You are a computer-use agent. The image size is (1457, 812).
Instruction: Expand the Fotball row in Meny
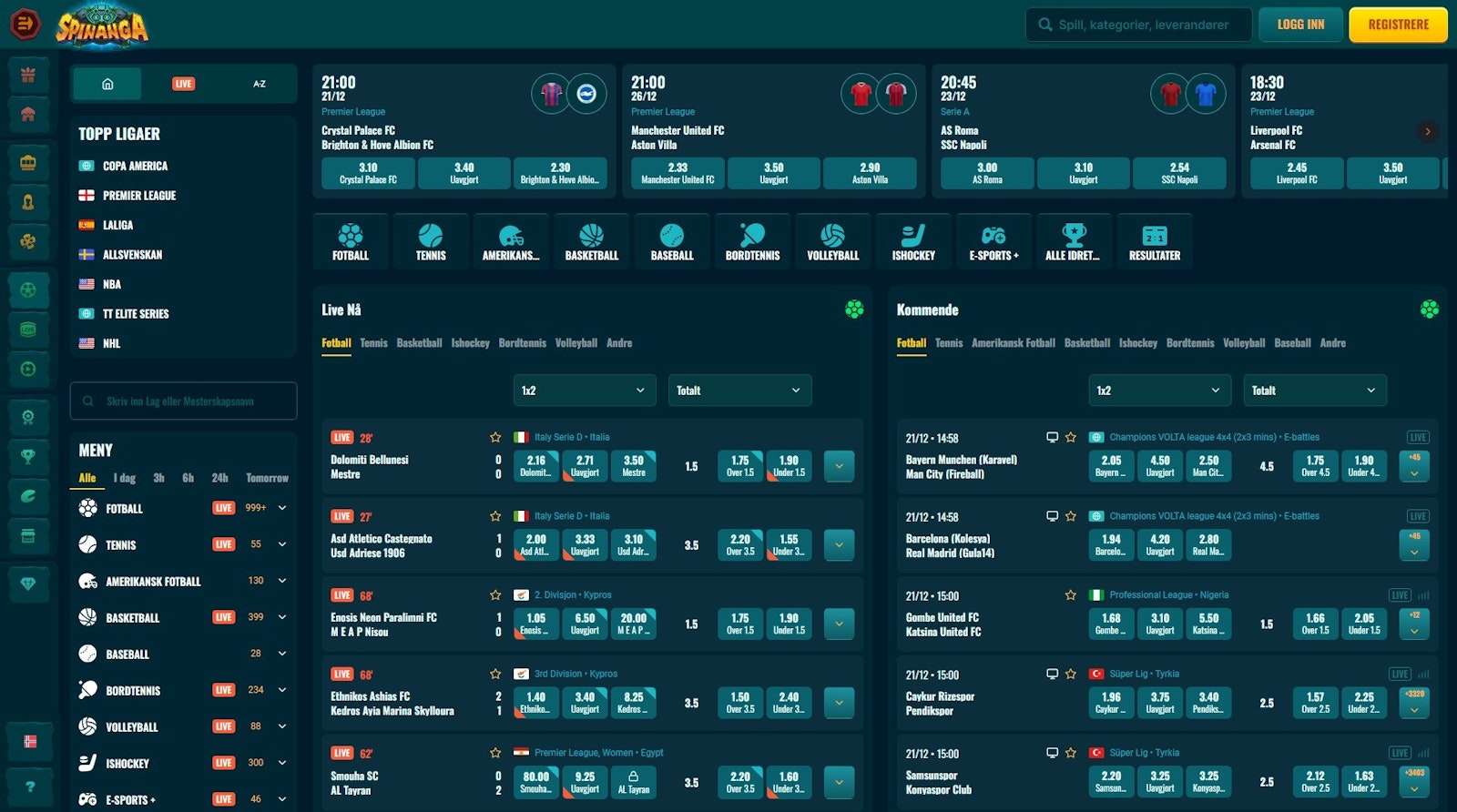pos(282,508)
